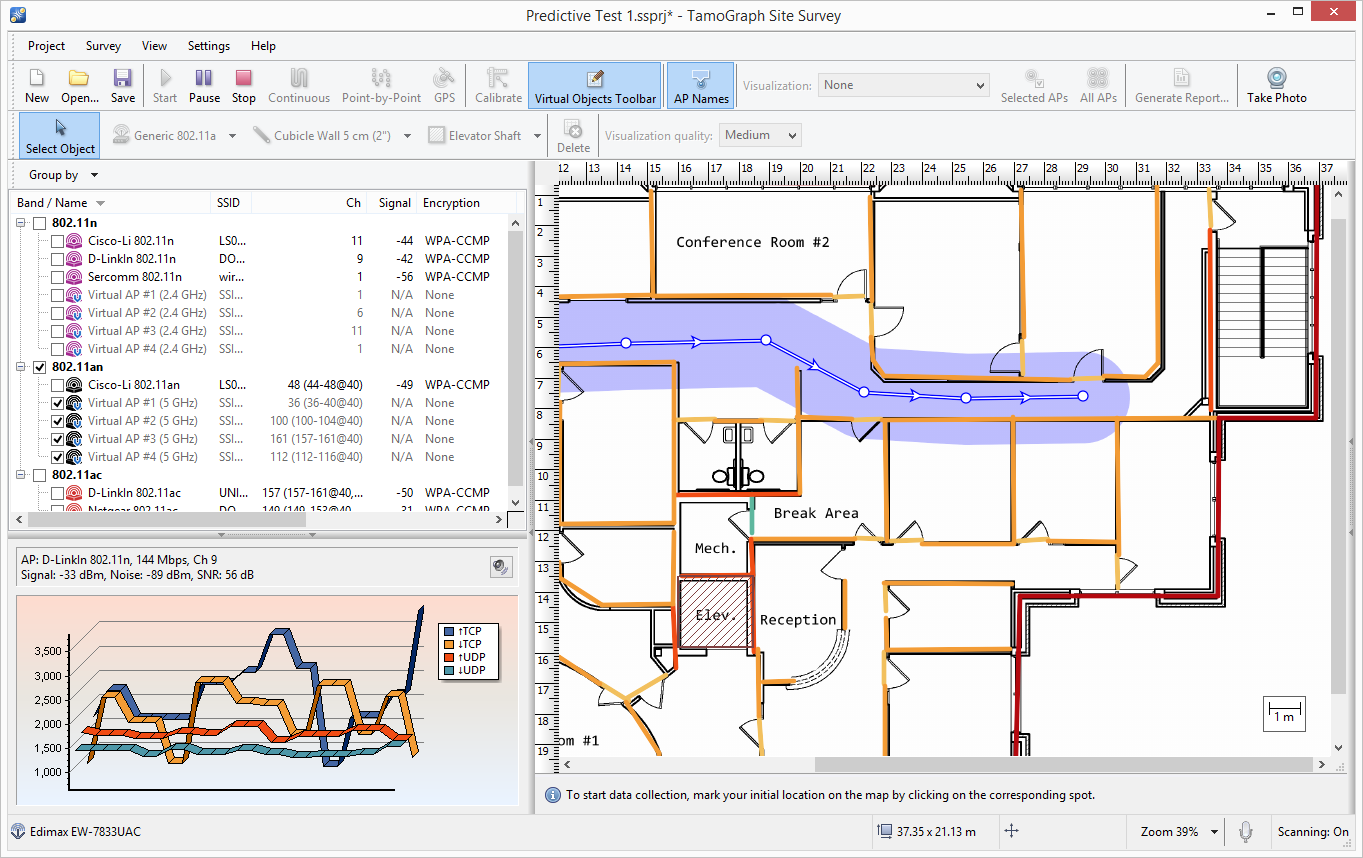1363x858 pixels.
Task: Open the Help menu
Action: click(x=263, y=46)
